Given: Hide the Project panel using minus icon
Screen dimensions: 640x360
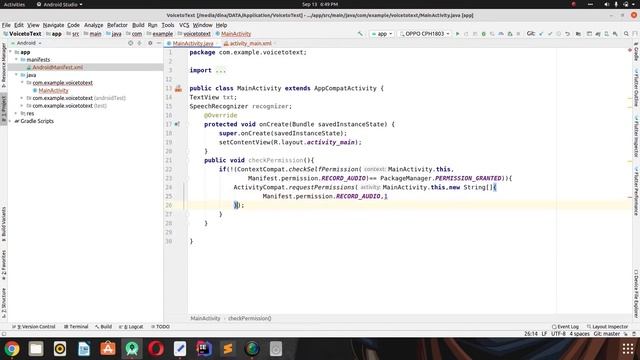Looking at the screenshot, I should pyautogui.click(x=159, y=43).
